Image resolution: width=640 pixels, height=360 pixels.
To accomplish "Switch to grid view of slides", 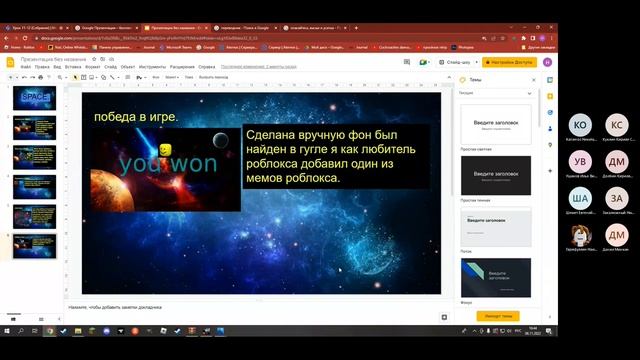I will point(41,319).
